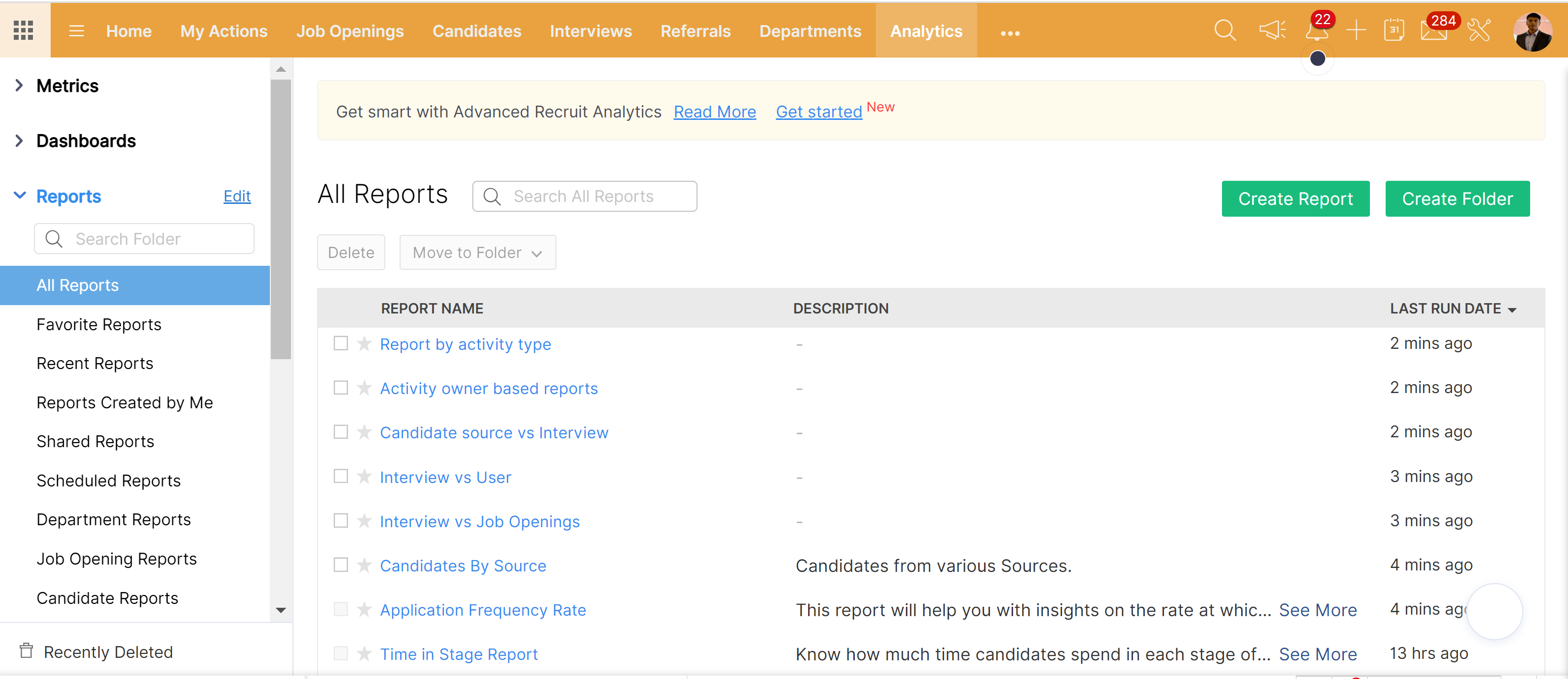
Task: Click the hamburger menu icon
Action: (x=76, y=30)
